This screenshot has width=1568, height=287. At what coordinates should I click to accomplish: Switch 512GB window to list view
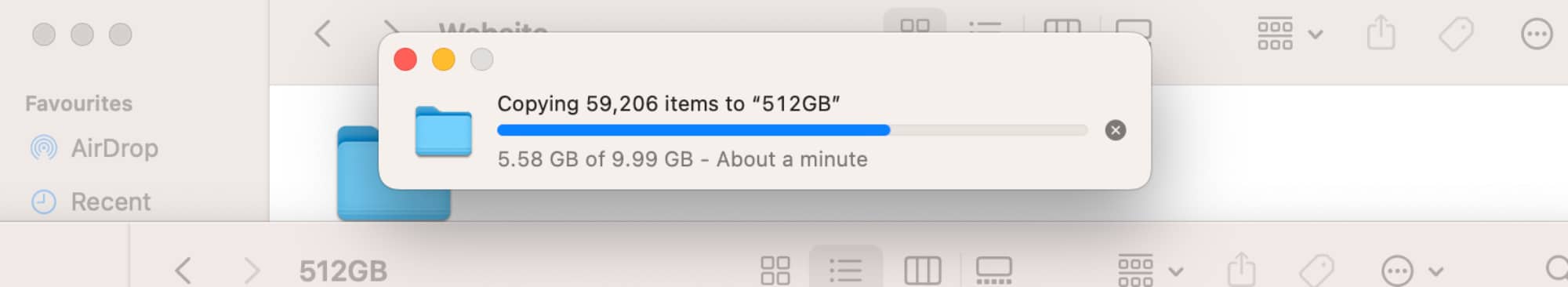pos(845,271)
